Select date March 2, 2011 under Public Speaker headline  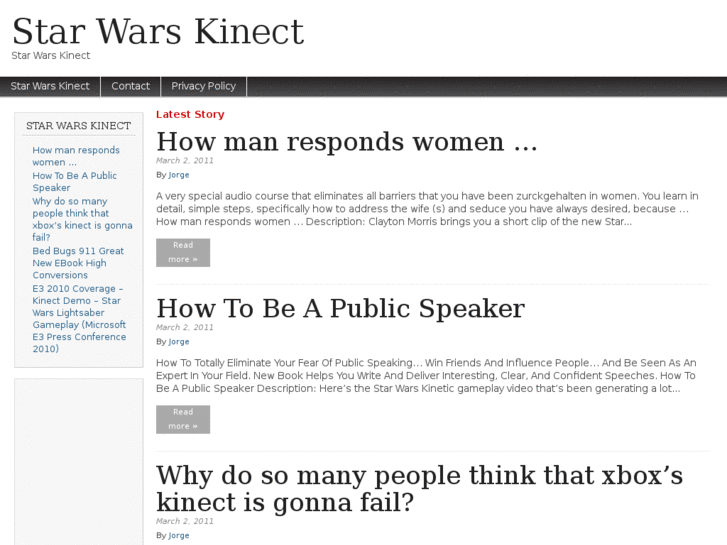tap(185, 327)
